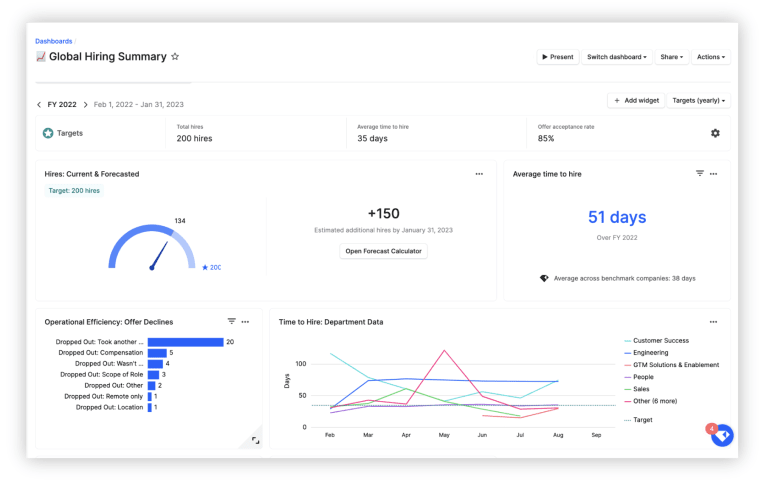767x480 pixels.
Task: Go to Dashboards breadcrumb link
Action: tap(53, 41)
